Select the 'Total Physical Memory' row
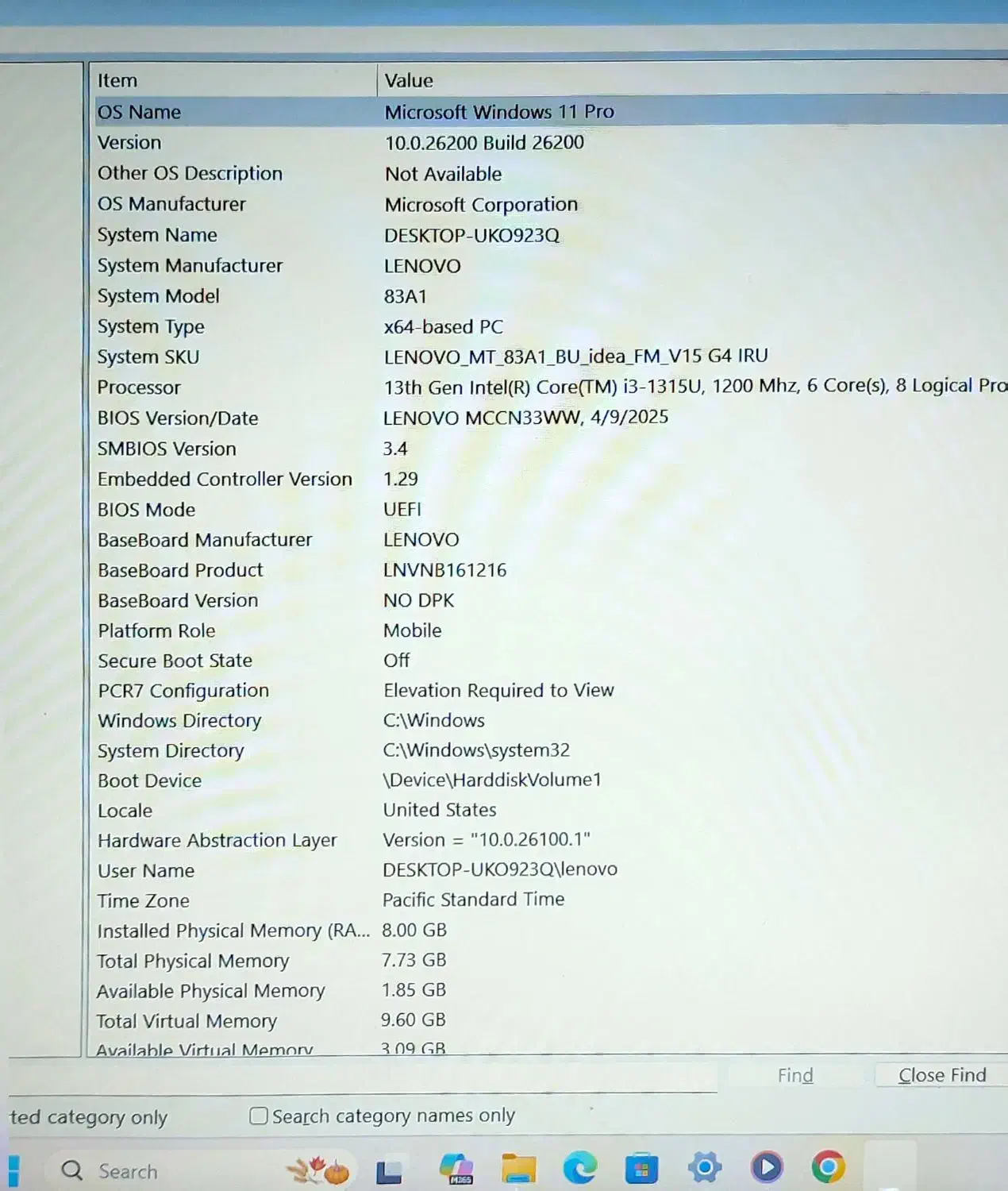This screenshot has height=1191, width=1008. [x=552, y=961]
